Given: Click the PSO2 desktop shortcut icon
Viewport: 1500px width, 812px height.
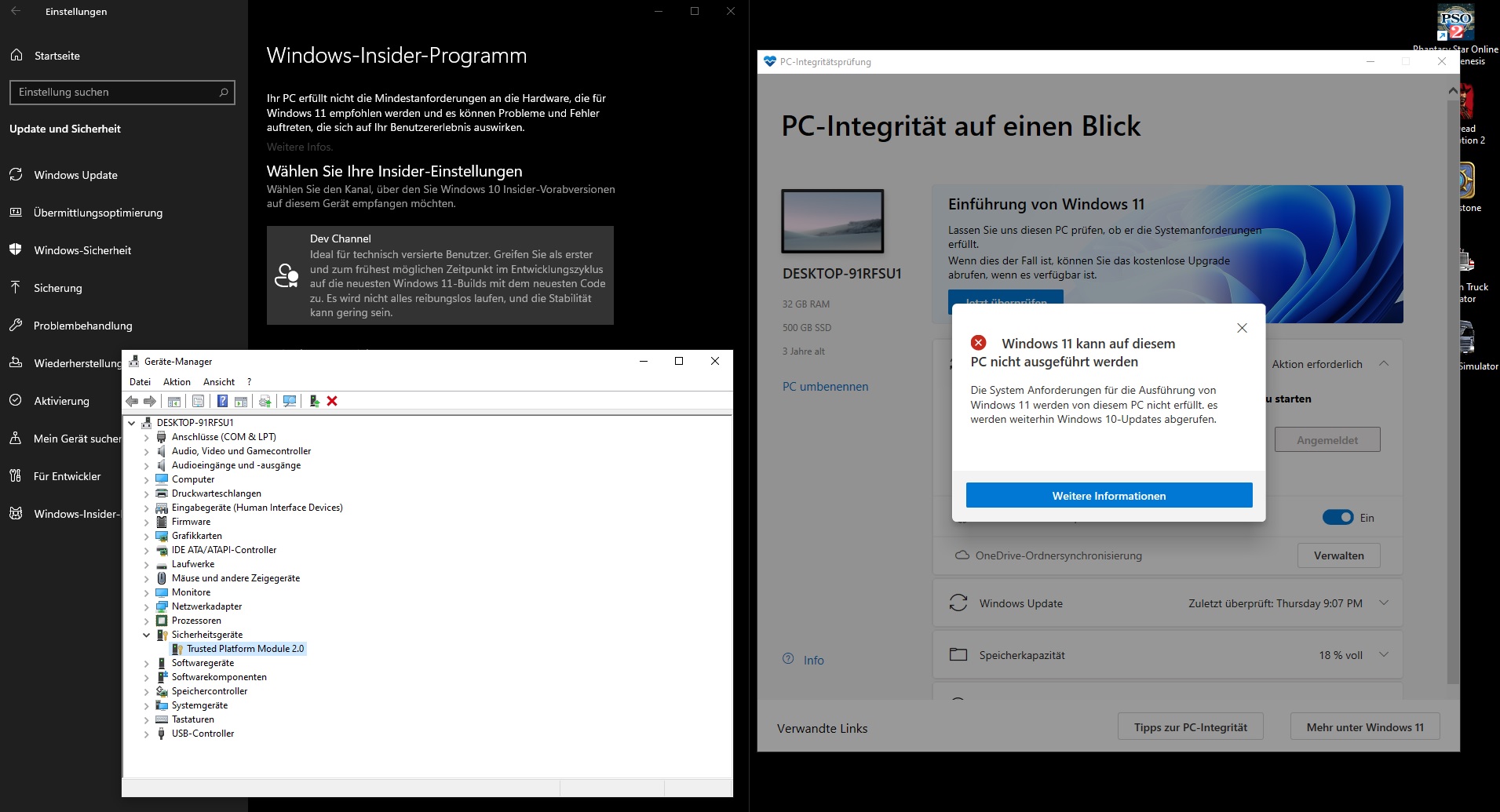Looking at the screenshot, I should click(1456, 21).
